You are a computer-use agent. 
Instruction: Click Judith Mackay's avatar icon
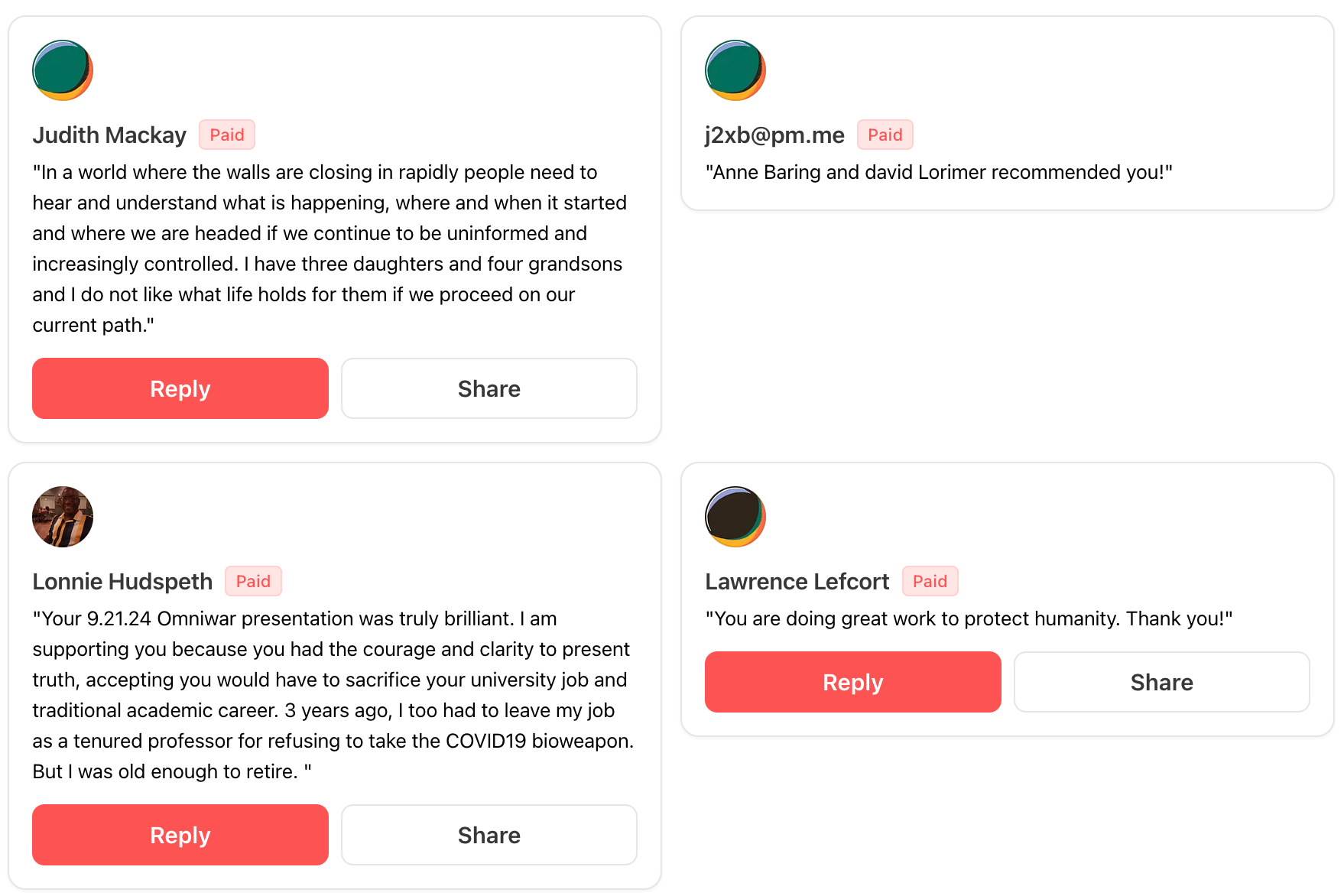coord(63,70)
